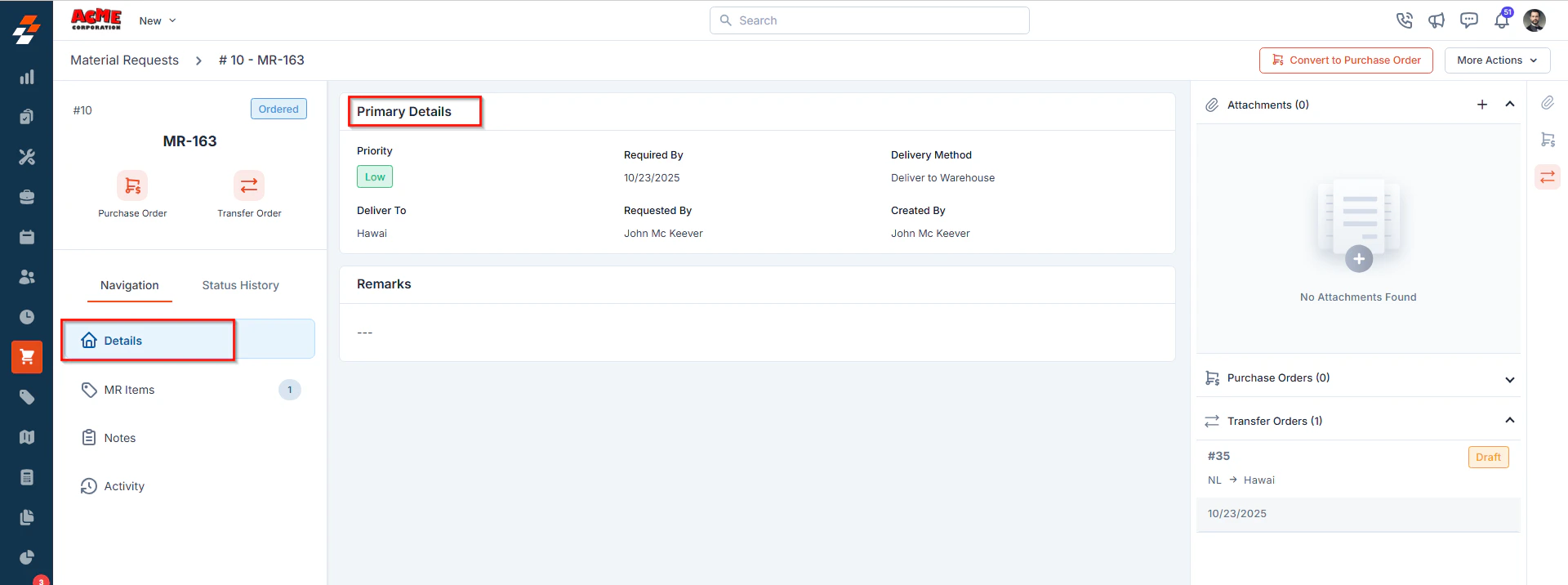Open the New dropdown menu
This screenshot has height=585, width=1568.
point(158,20)
